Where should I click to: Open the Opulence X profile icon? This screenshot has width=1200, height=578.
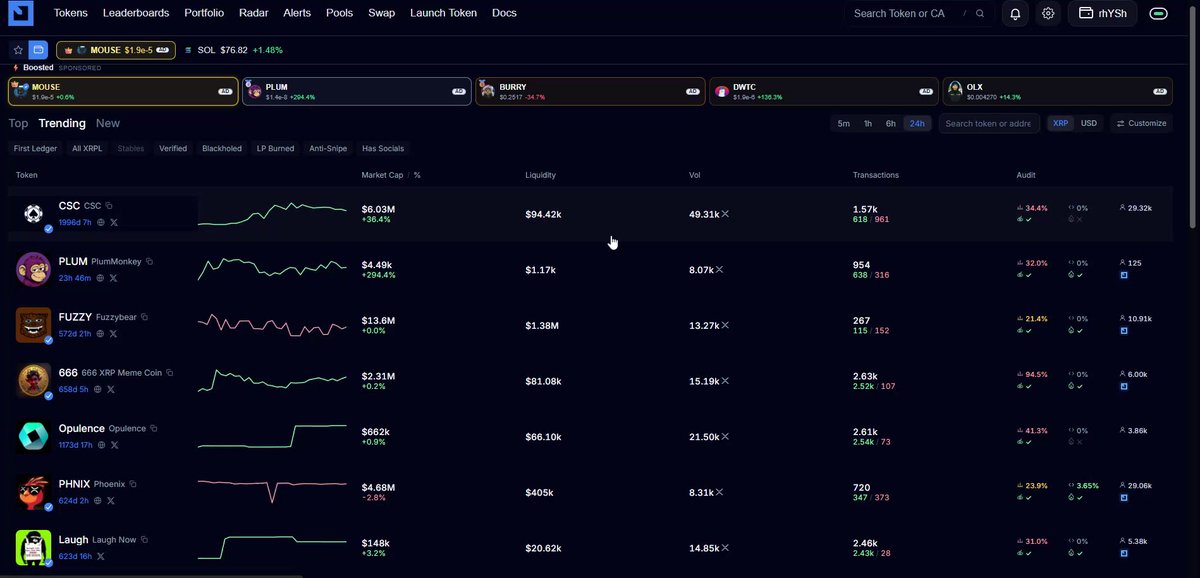click(x=114, y=444)
